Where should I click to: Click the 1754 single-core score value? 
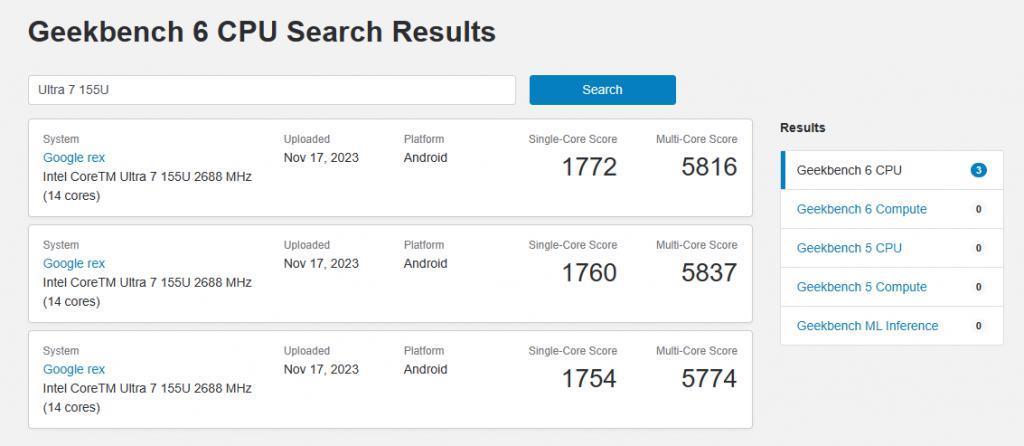pos(589,379)
